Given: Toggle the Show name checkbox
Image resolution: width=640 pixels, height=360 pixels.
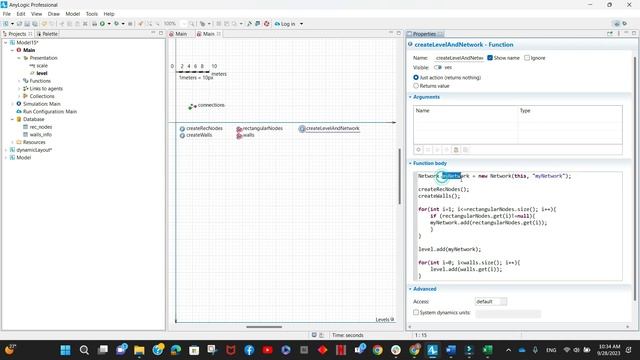Looking at the screenshot, I should coord(490,58).
